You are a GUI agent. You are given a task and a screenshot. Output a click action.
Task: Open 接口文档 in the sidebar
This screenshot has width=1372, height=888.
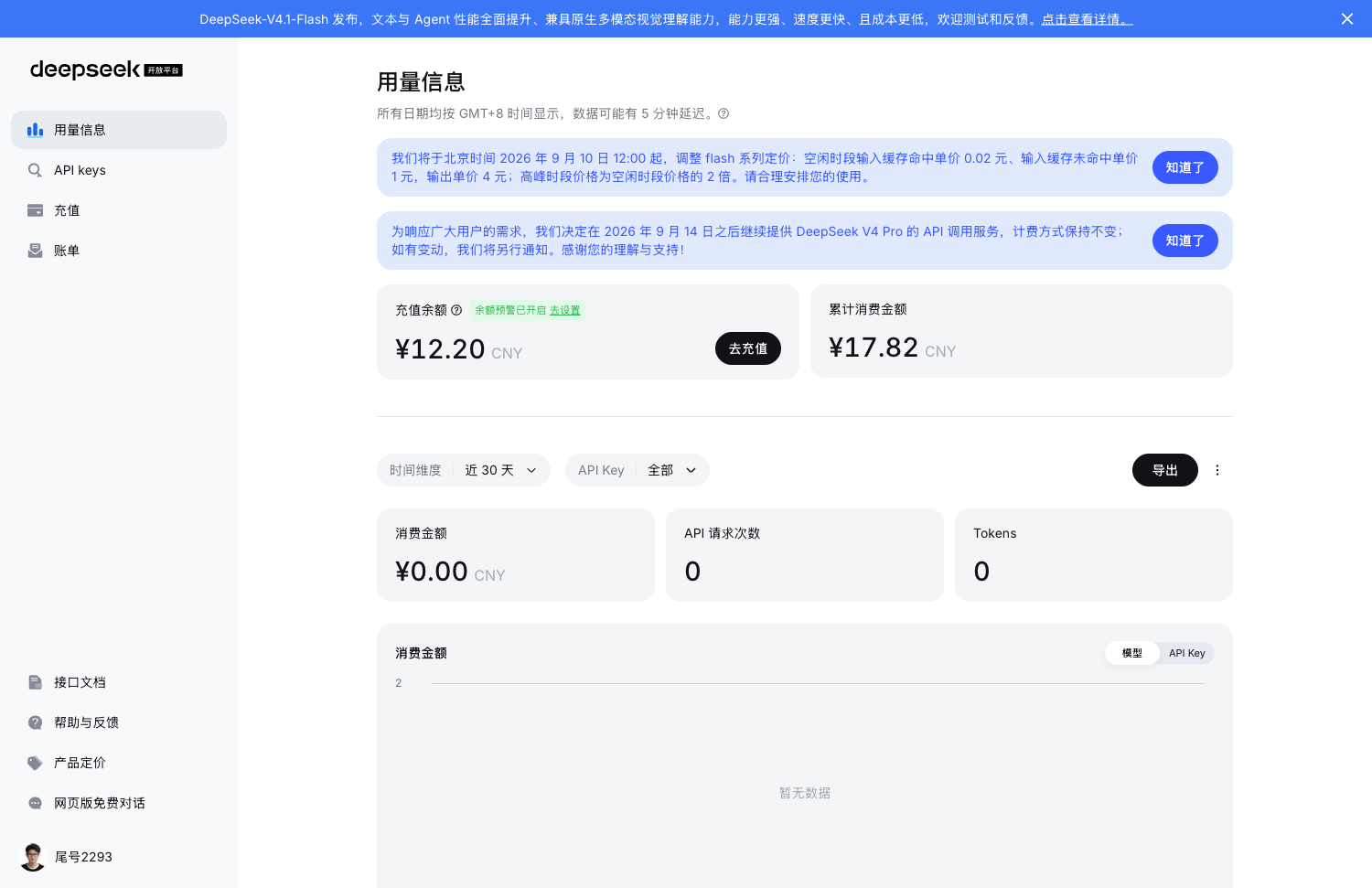119,682
